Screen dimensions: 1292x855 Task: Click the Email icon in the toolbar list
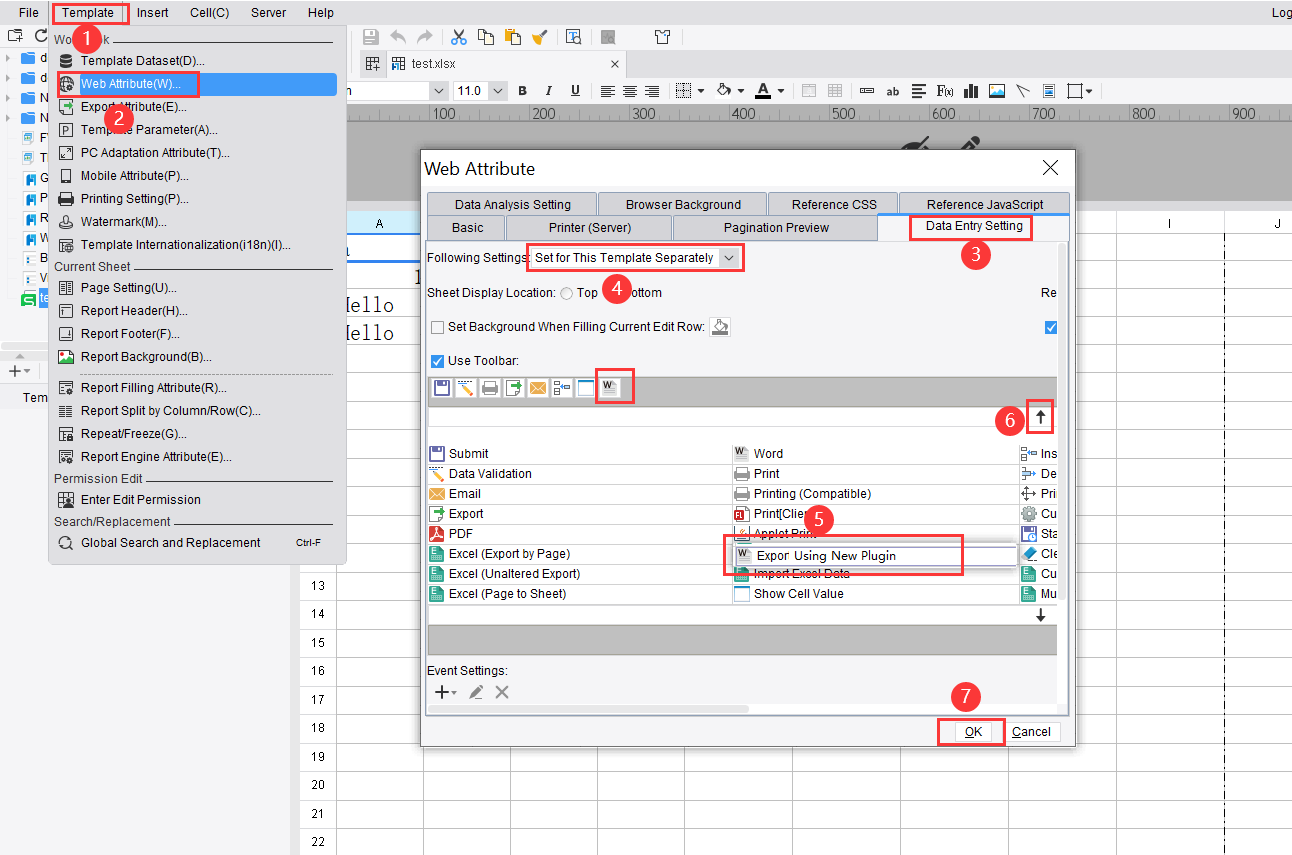(437, 493)
